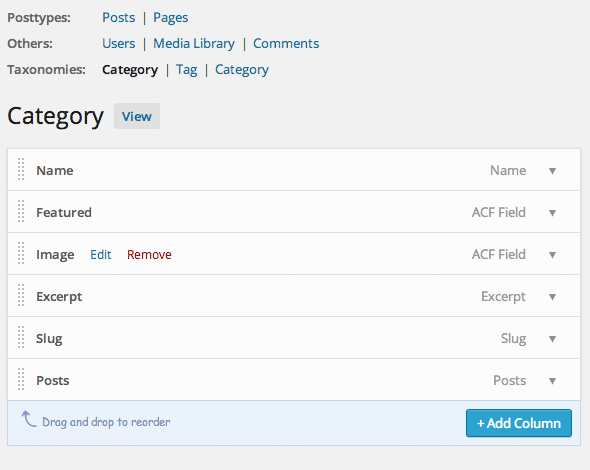Switch to Media Library columns
This screenshot has height=470, width=590.
[x=194, y=44]
